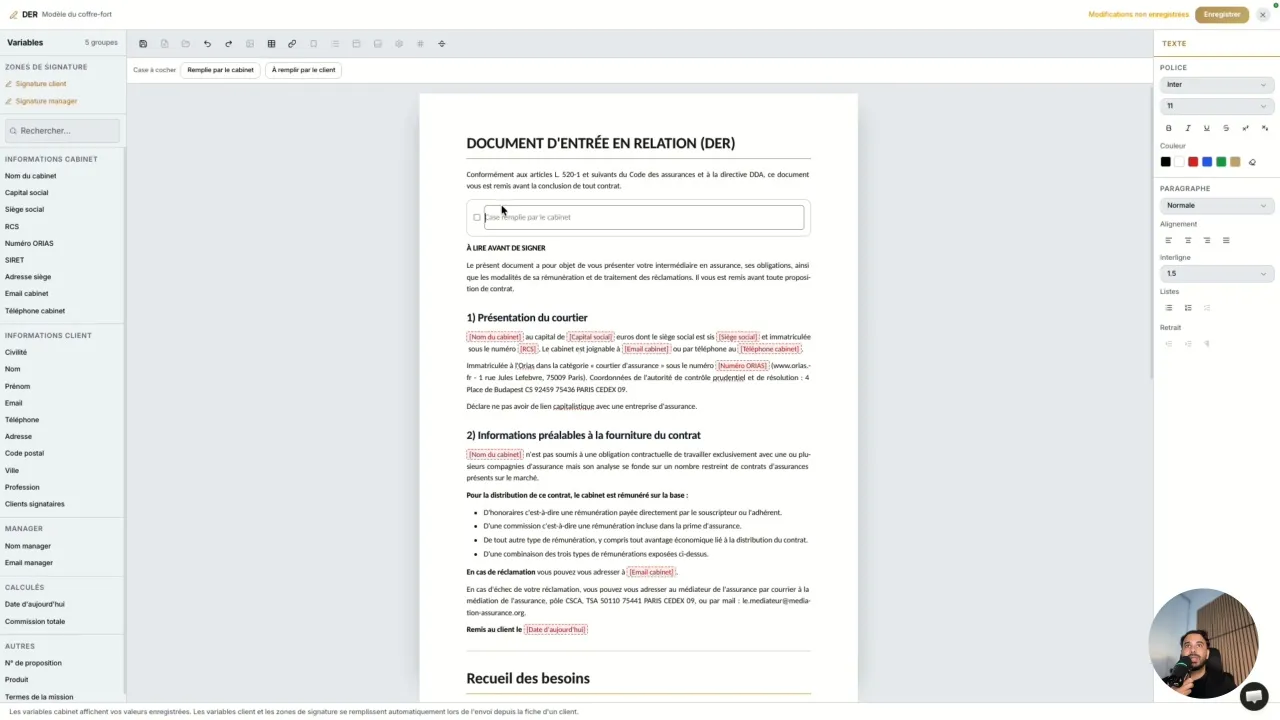Insert a table from the toolbar

click(x=271, y=44)
